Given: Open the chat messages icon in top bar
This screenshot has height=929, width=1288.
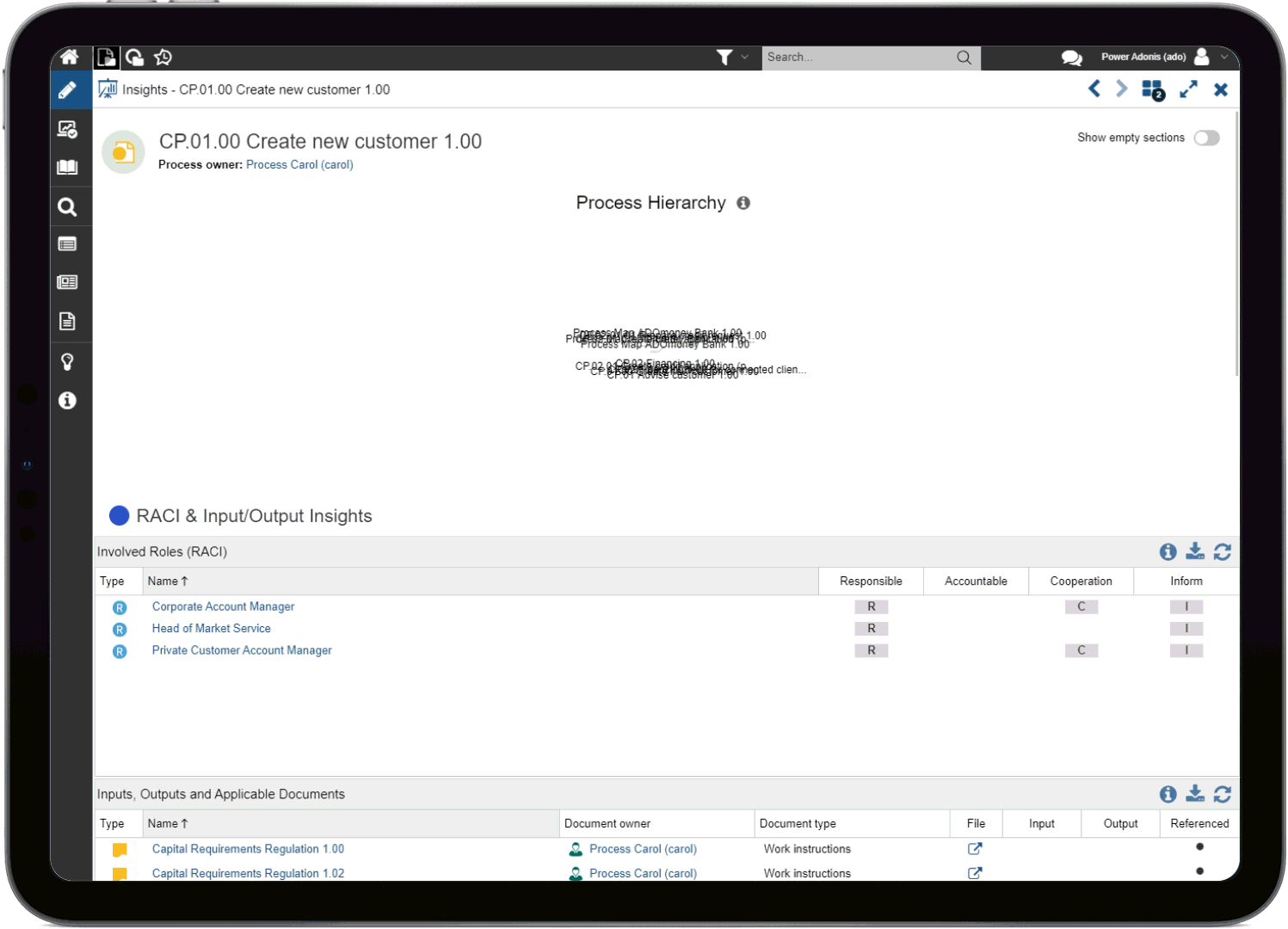Looking at the screenshot, I should 1072,57.
